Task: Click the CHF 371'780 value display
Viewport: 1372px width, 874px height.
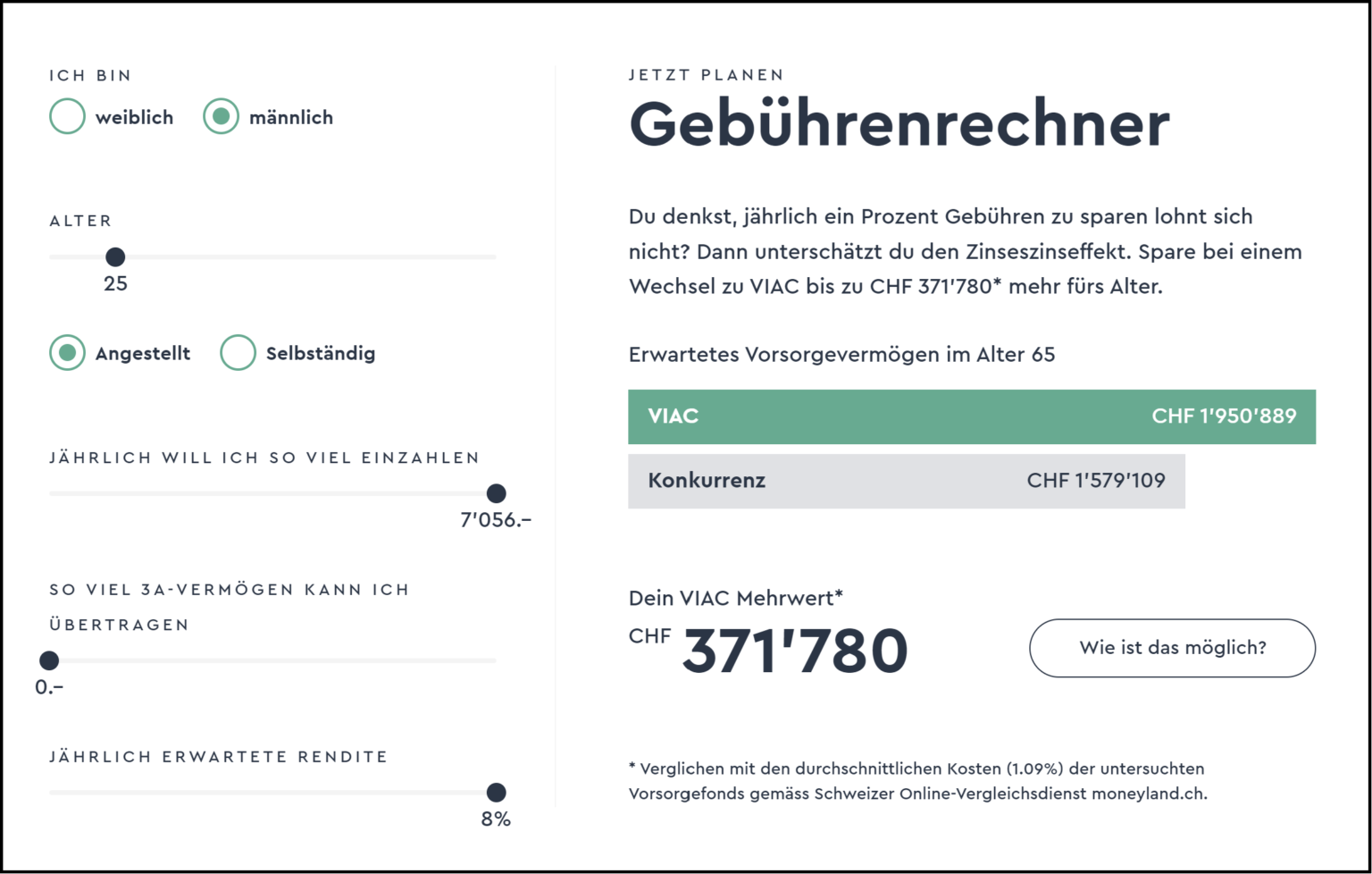Action: coord(793,650)
